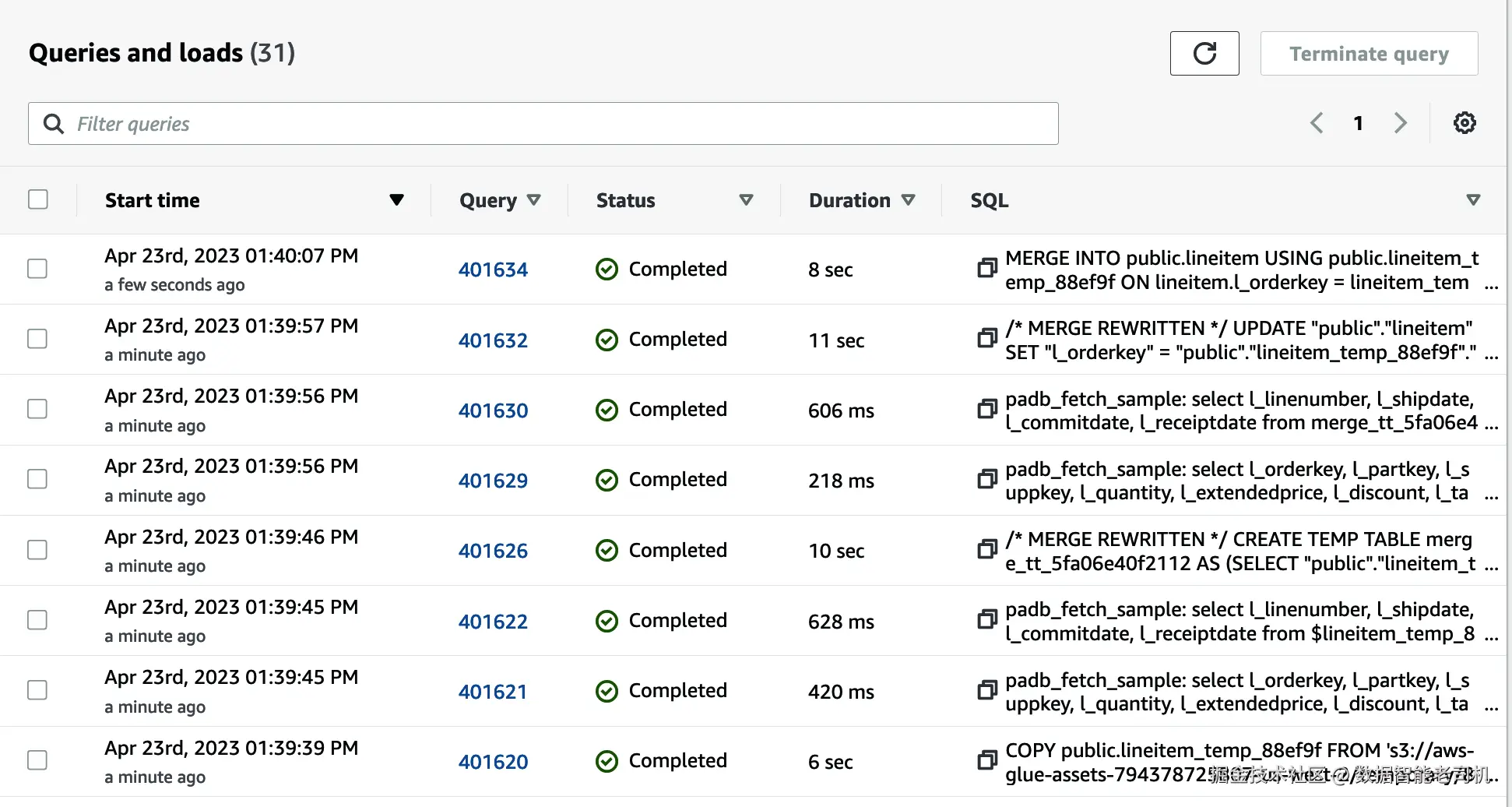Sort by Duration column arrow
Viewport: 1512px width, 807px height.
tap(908, 200)
